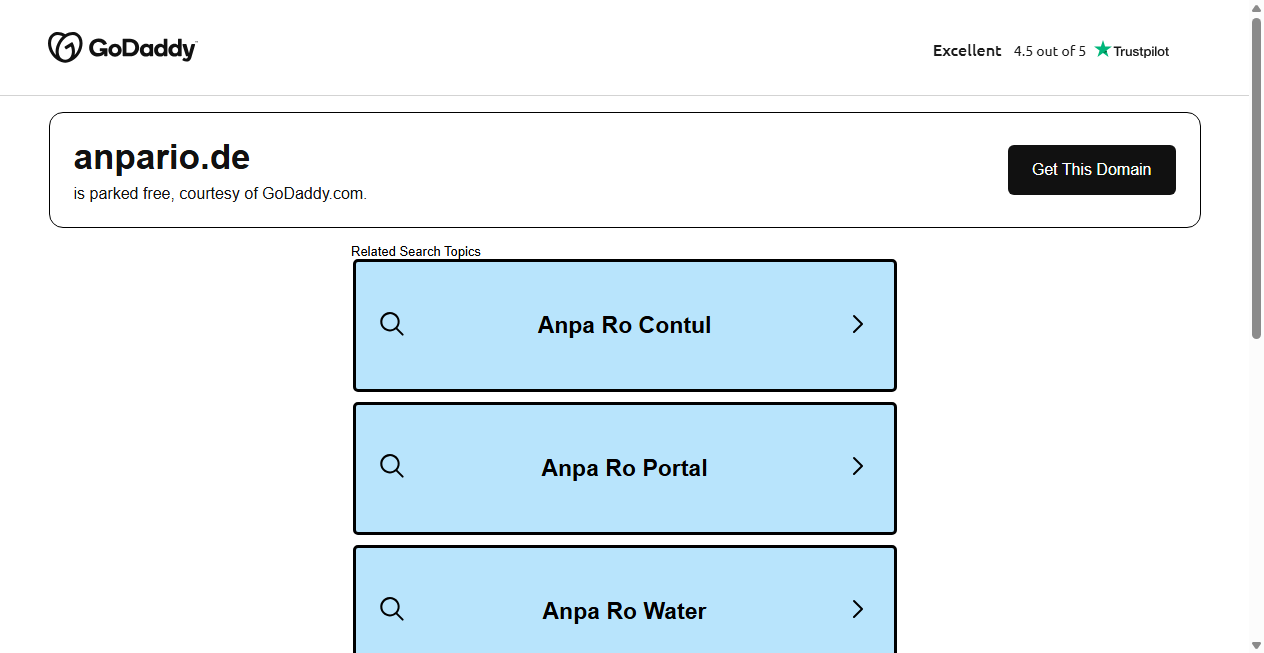This screenshot has width=1264, height=653.
Task: Click the scrollbar up arrow
Action: click(x=1257, y=8)
